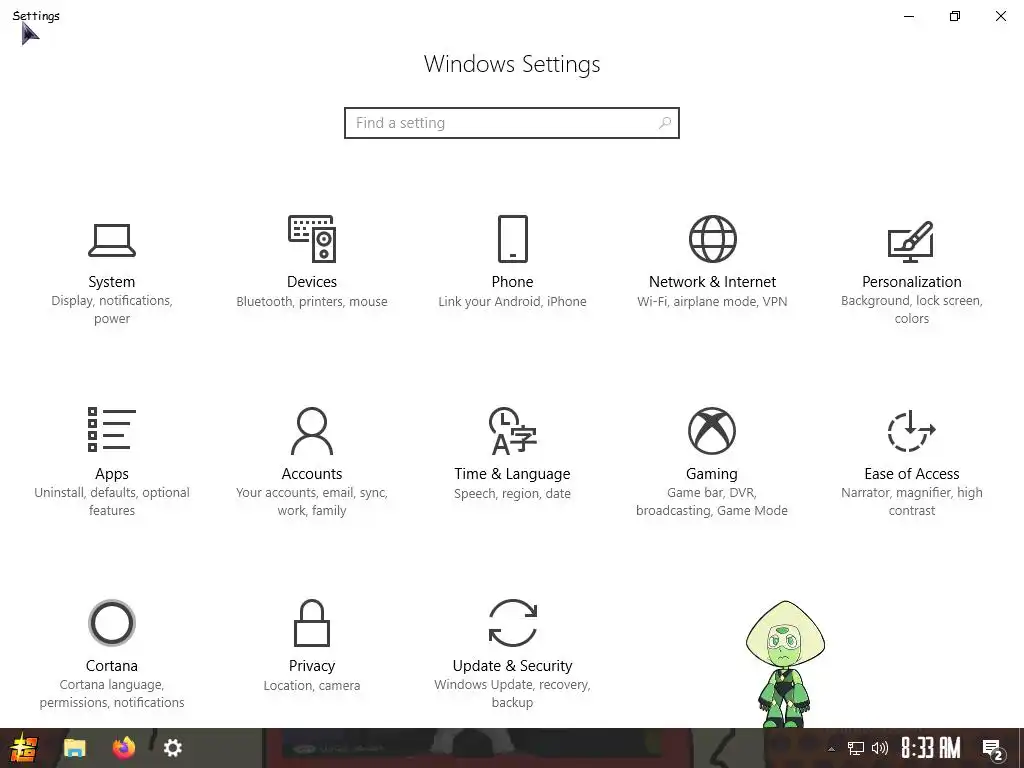The image size is (1024, 768).
Task: Click 'Speech, region, date' description
Action: click(x=512, y=494)
